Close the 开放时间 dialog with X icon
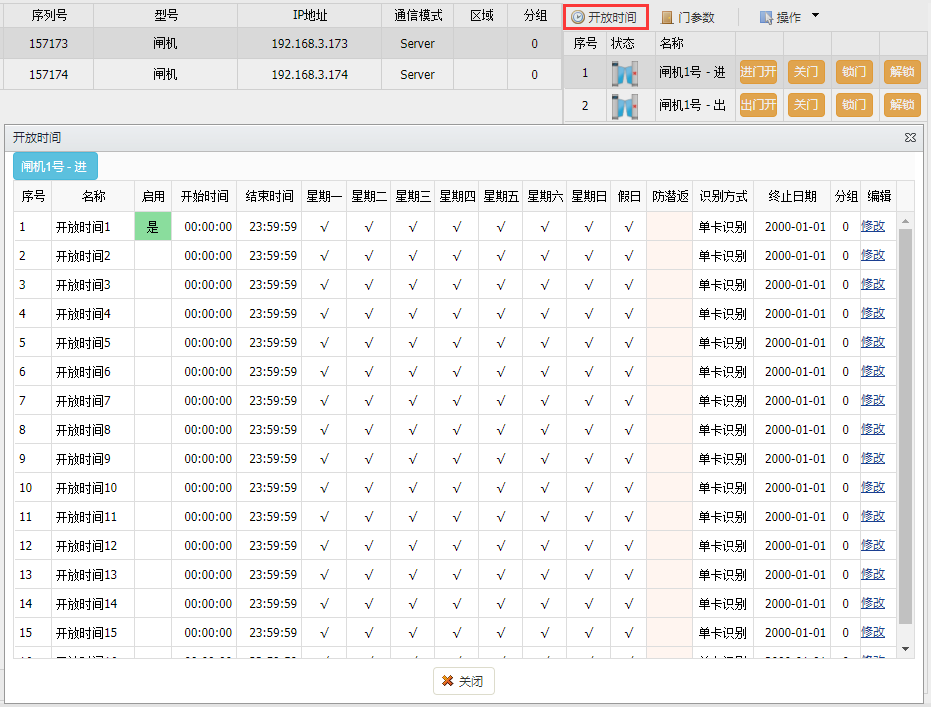This screenshot has height=707, width=931. [910, 138]
